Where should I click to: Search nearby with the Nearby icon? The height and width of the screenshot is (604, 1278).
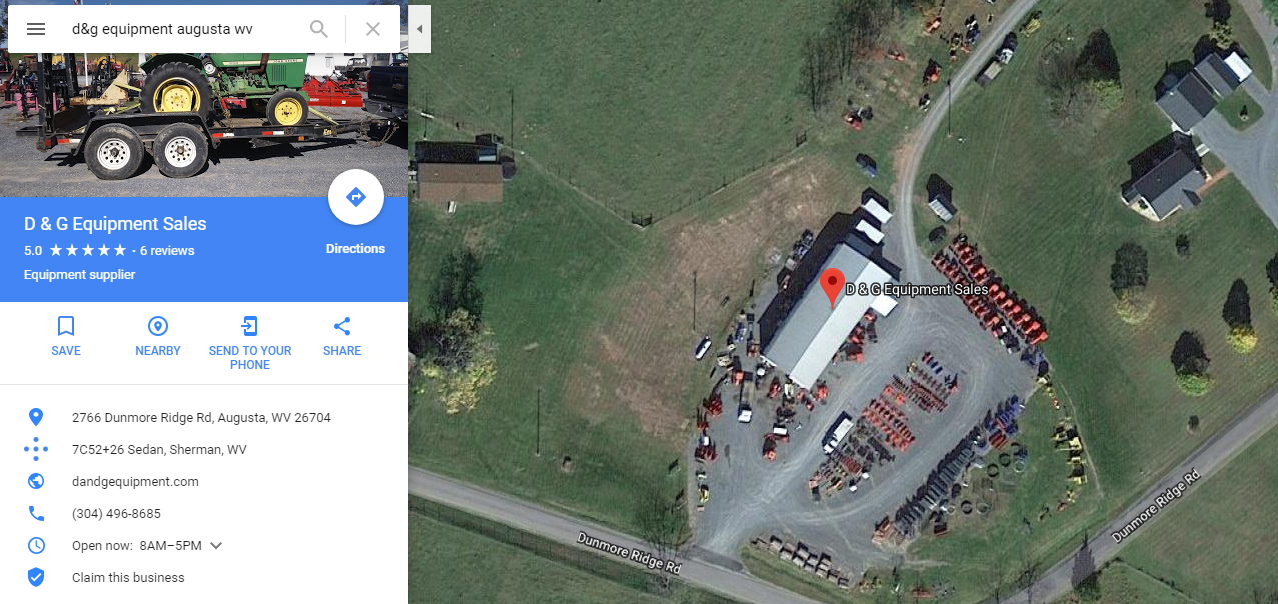pyautogui.click(x=158, y=326)
